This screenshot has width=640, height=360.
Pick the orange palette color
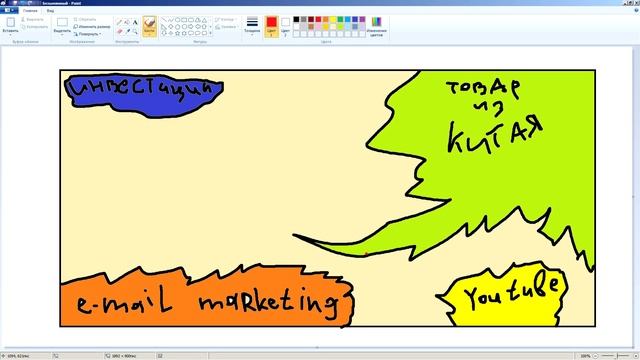tap(326, 19)
